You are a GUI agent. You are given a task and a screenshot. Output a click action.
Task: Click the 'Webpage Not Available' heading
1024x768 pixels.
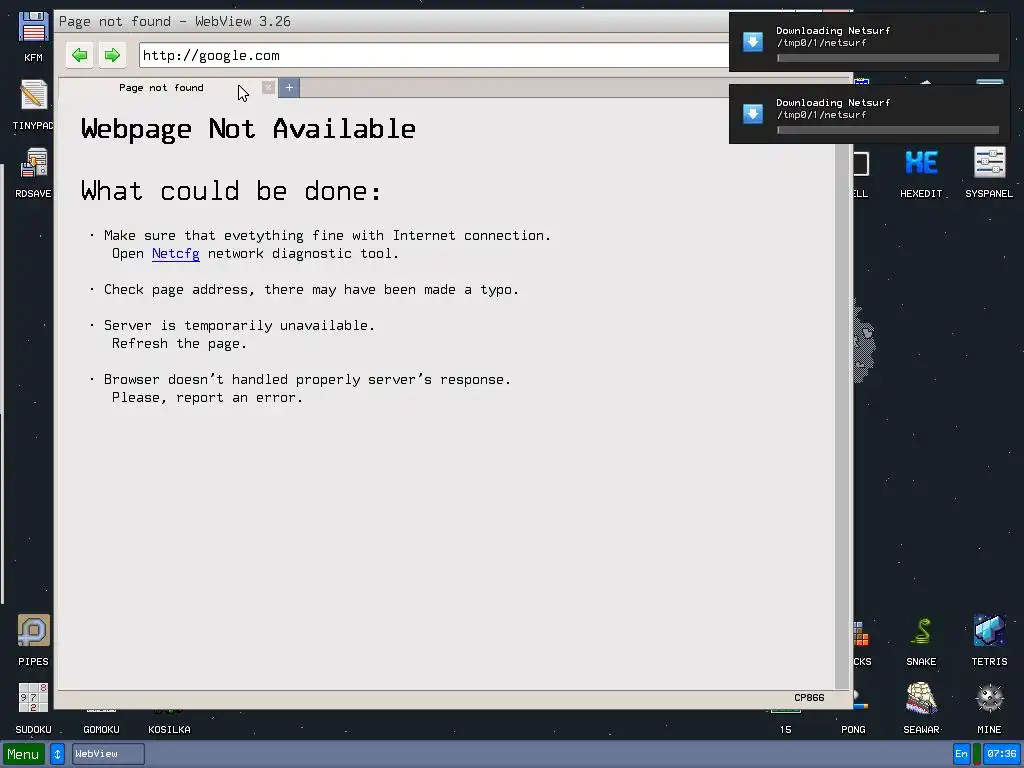pyautogui.click(x=248, y=129)
